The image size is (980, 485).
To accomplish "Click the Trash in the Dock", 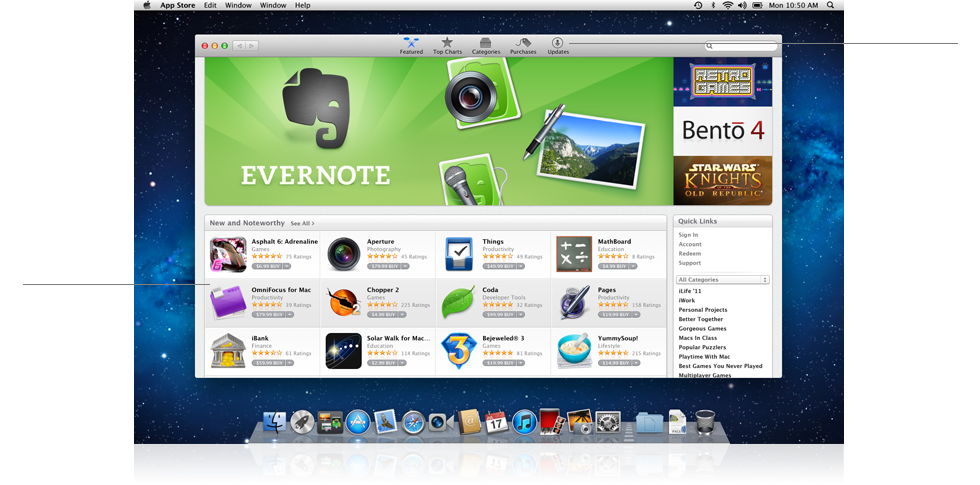I will pyautogui.click(x=706, y=422).
